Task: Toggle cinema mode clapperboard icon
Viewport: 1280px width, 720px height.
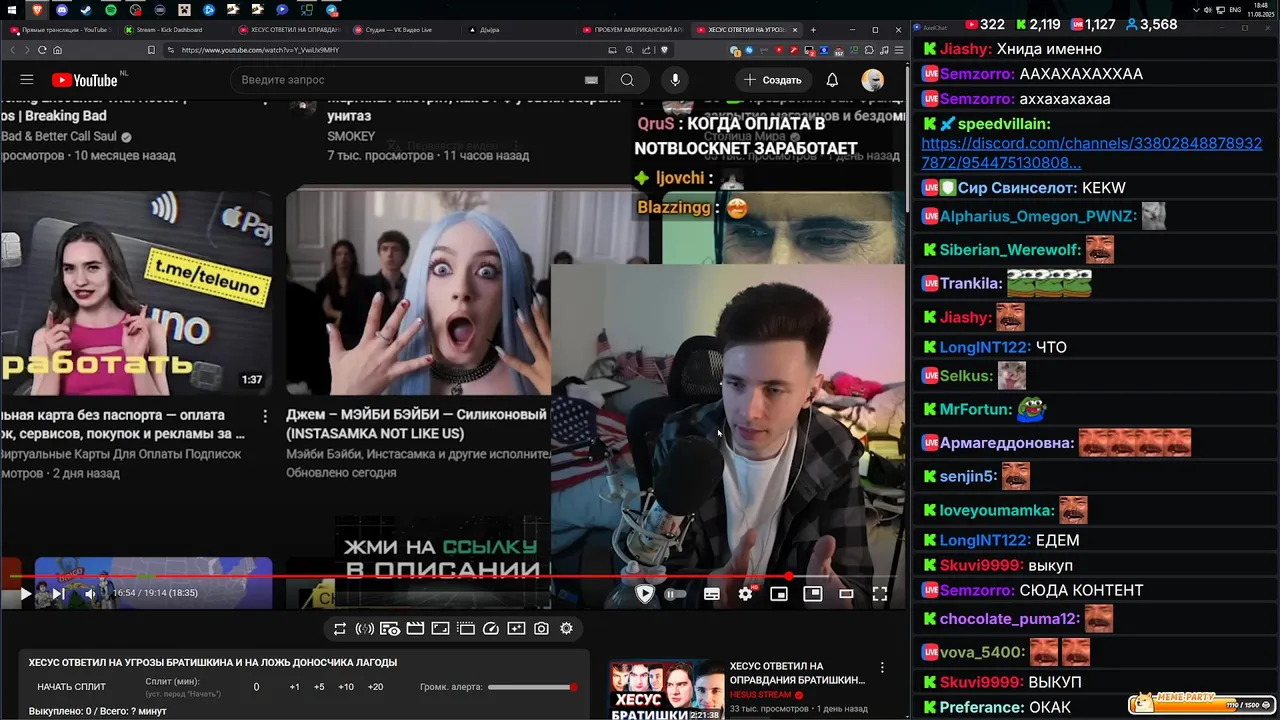Action: (x=415, y=629)
